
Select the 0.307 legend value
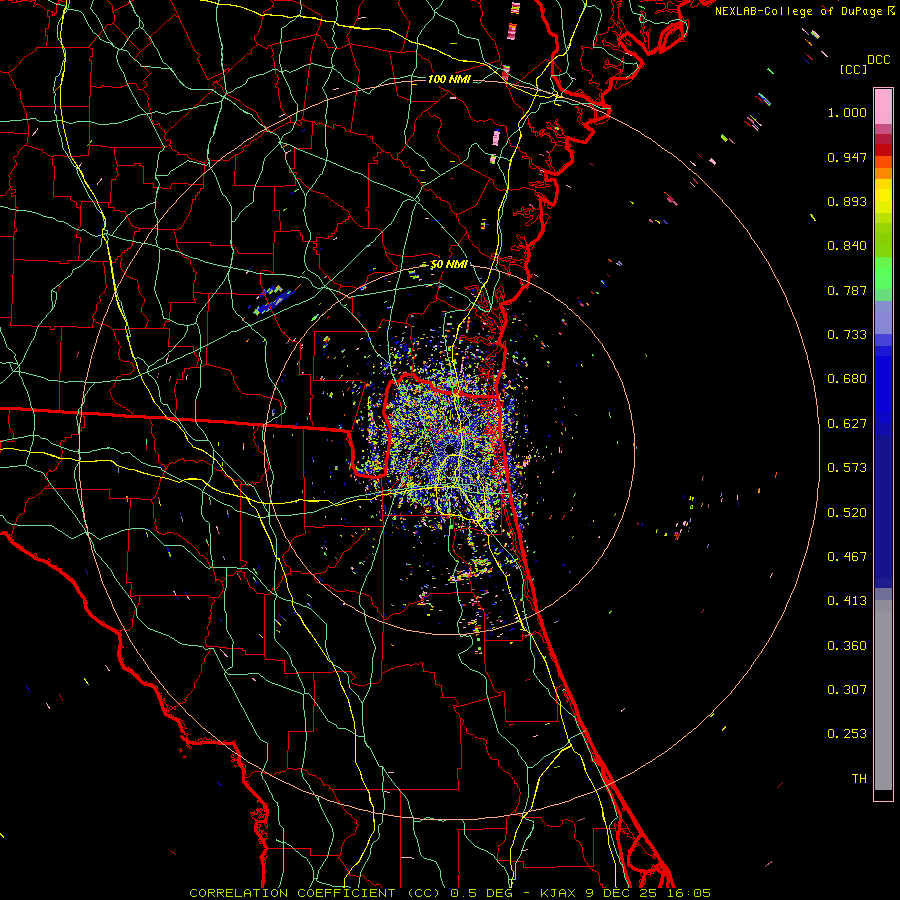point(847,690)
